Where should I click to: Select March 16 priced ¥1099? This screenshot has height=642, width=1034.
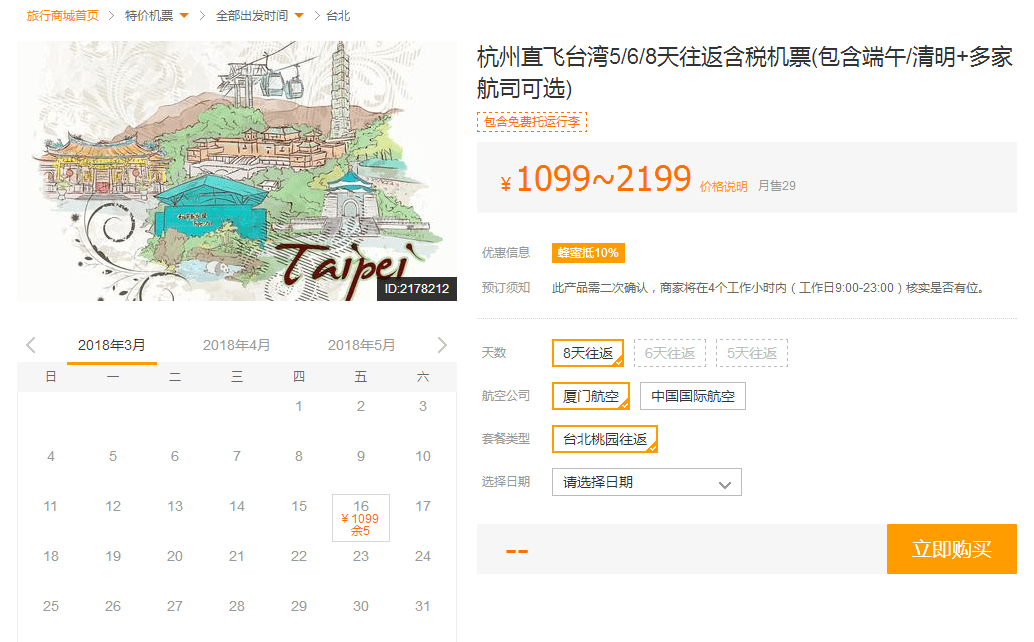(x=361, y=517)
